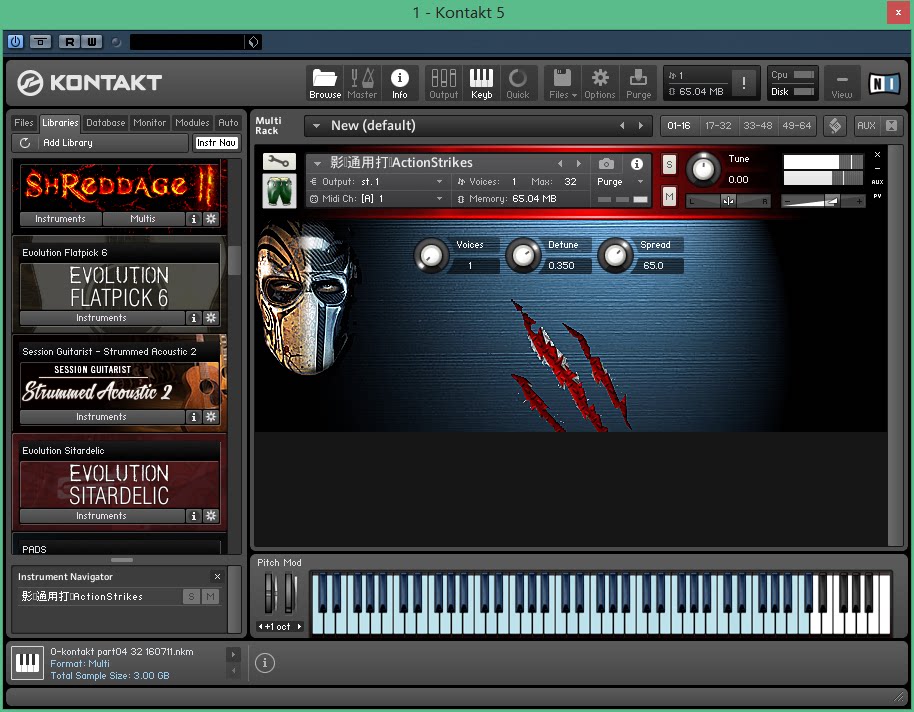Viewport: 914px width, 712px height.
Task: Open Shreddage II Multis
Action: [143, 219]
